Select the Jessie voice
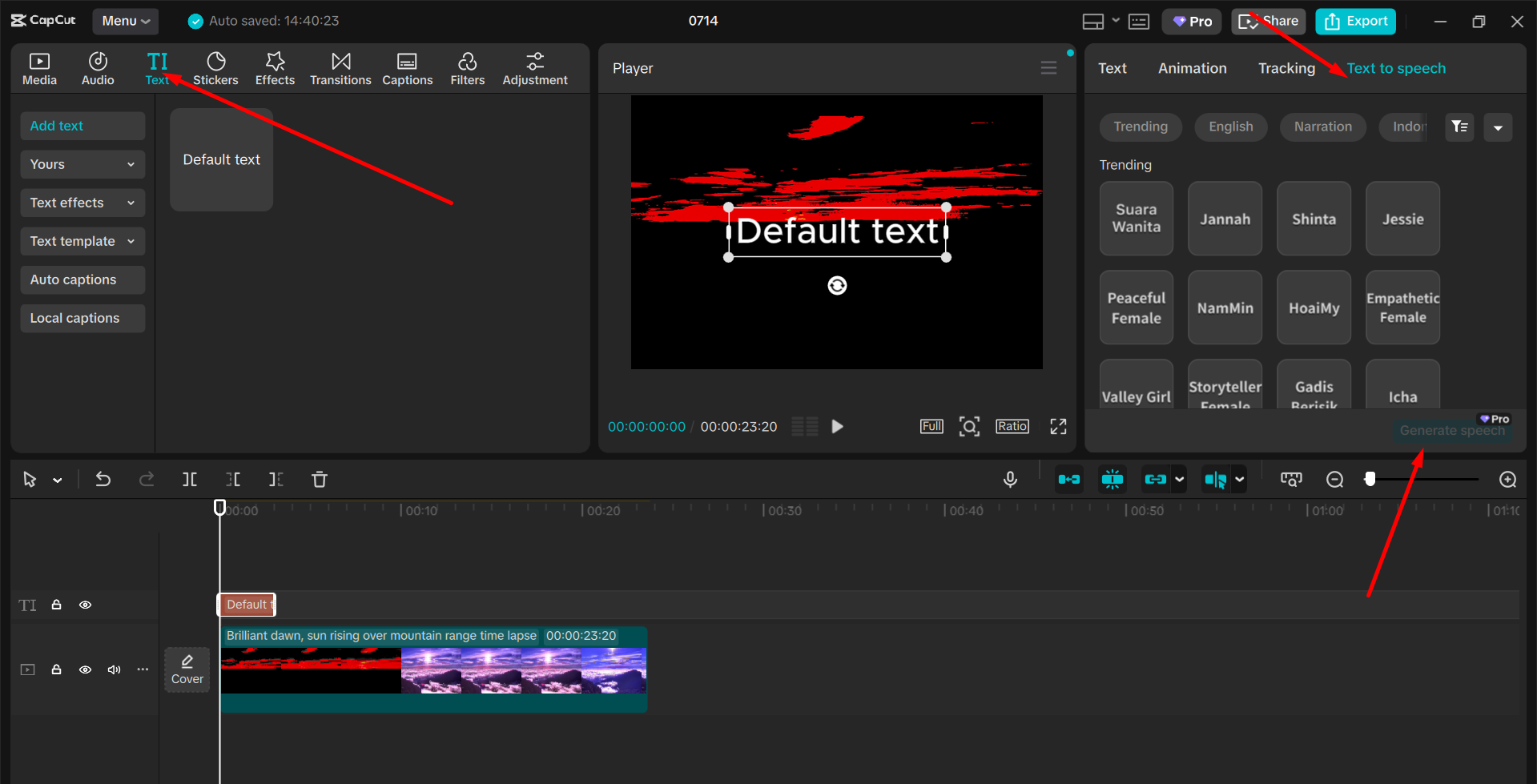The image size is (1537, 784). pos(1402,219)
